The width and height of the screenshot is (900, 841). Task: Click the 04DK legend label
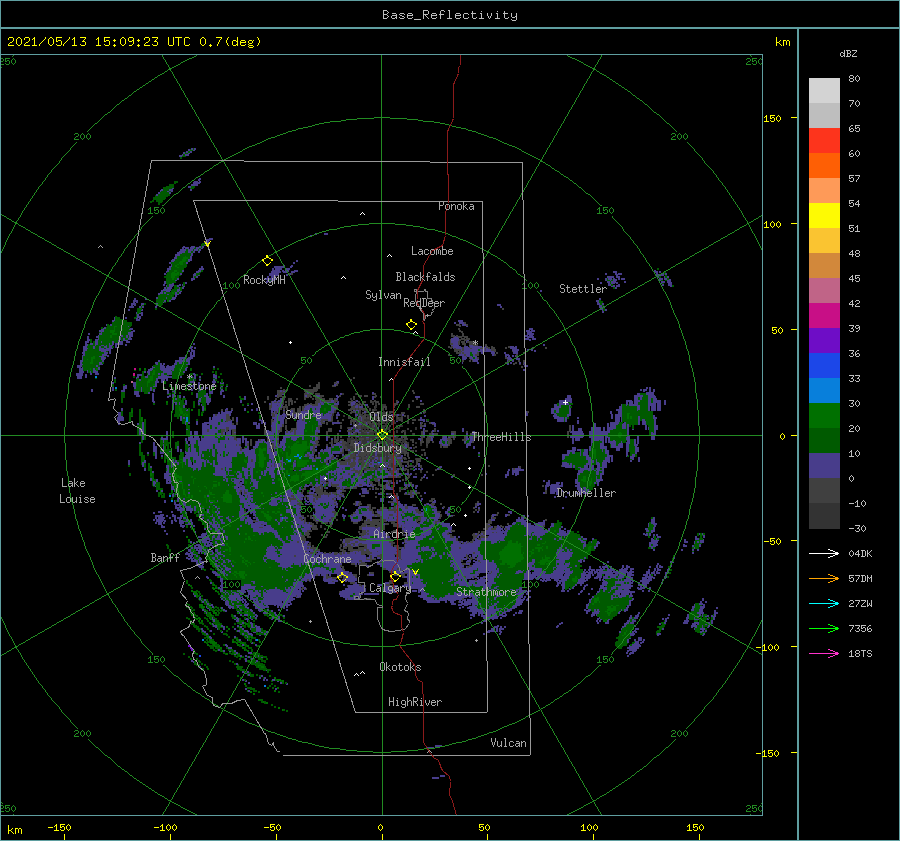[x=860, y=554]
